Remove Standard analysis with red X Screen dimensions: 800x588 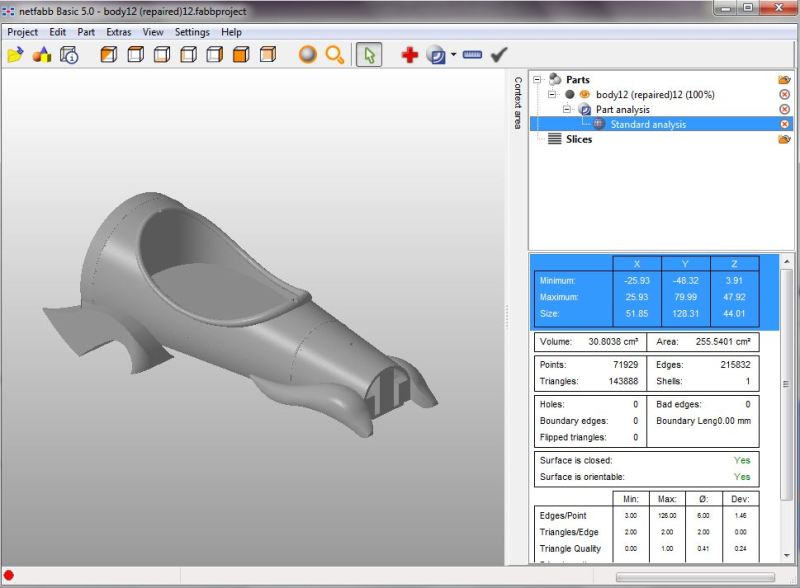[785, 124]
